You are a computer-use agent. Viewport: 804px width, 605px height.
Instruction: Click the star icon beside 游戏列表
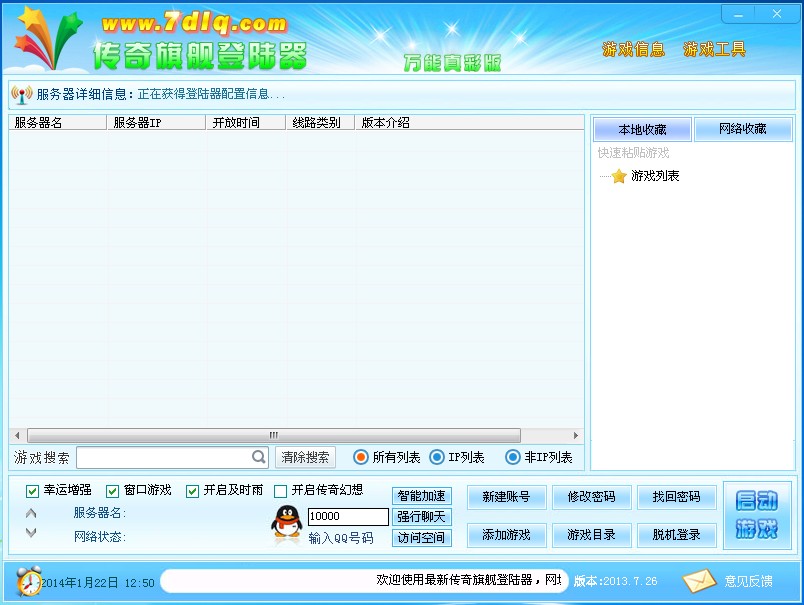point(619,176)
